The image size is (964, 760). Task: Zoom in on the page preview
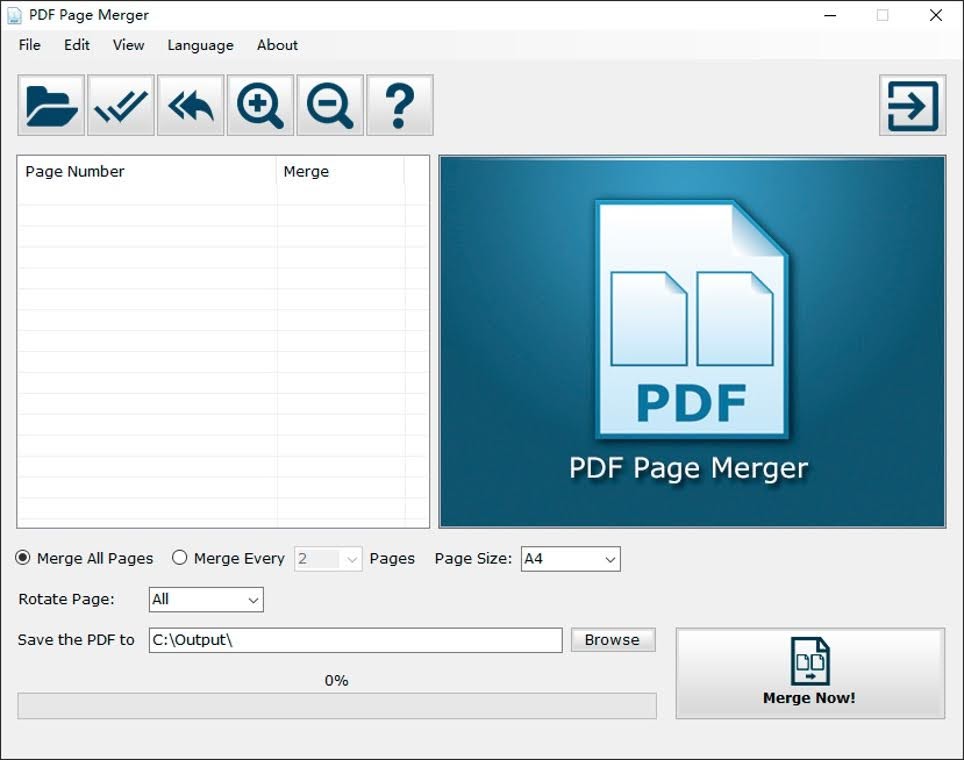[x=260, y=104]
